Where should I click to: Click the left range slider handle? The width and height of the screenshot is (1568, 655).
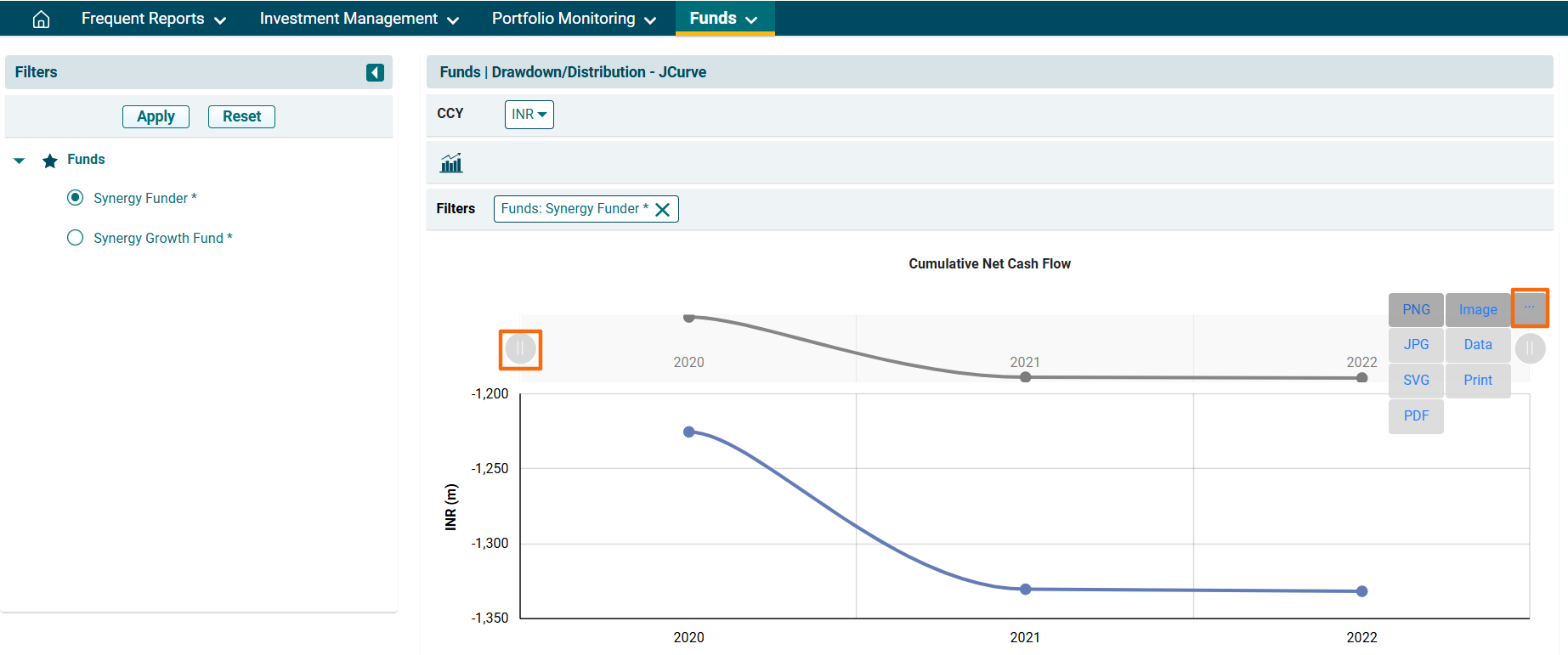click(520, 349)
